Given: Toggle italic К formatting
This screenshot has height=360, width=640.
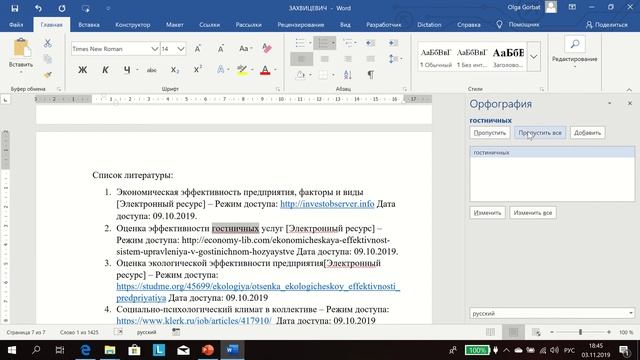Looking at the screenshot, I should [x=105, y=70].
